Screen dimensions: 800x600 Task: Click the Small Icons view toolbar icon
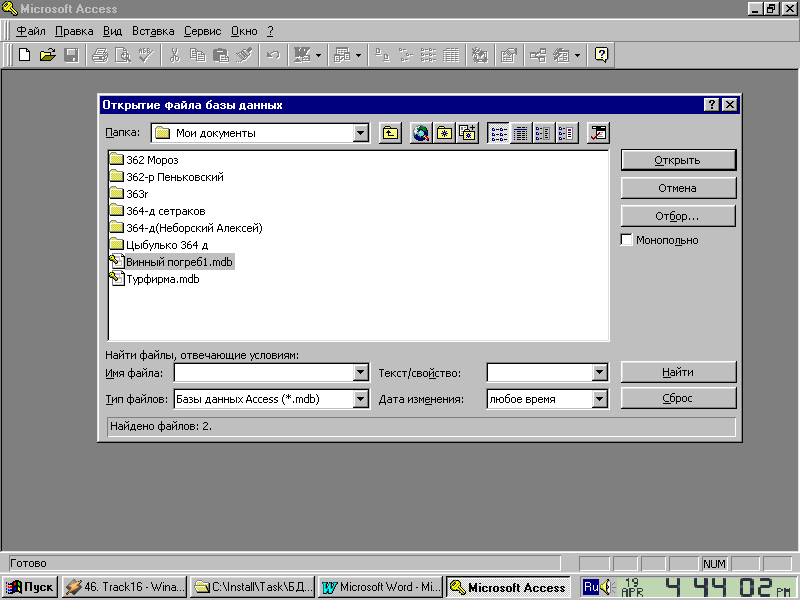pos(405,55)
